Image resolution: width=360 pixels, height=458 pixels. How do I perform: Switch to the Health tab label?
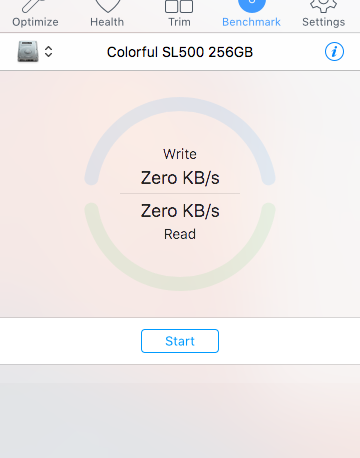[107, 22]
